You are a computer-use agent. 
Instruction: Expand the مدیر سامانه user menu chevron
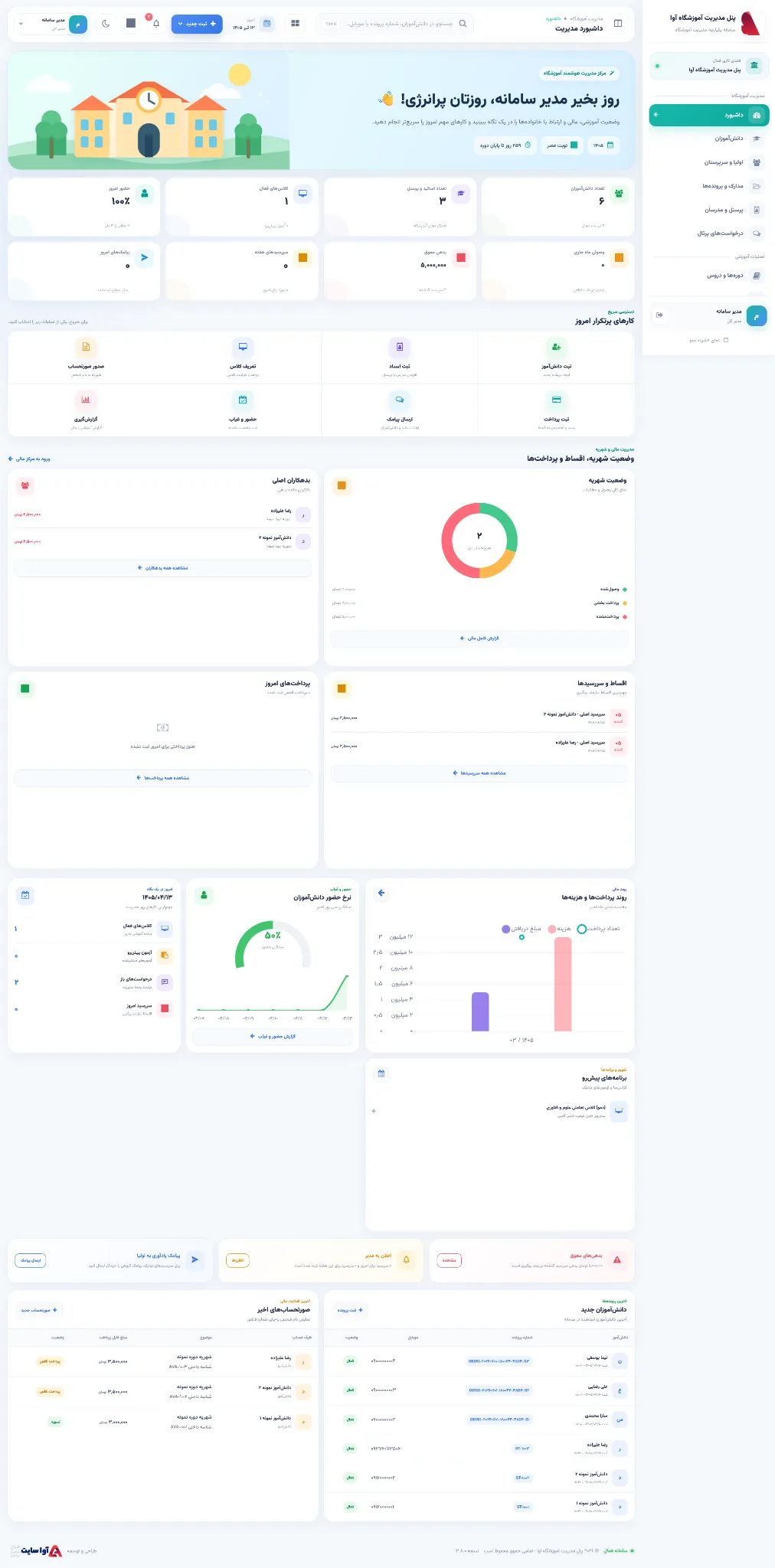tap(21, 24)
